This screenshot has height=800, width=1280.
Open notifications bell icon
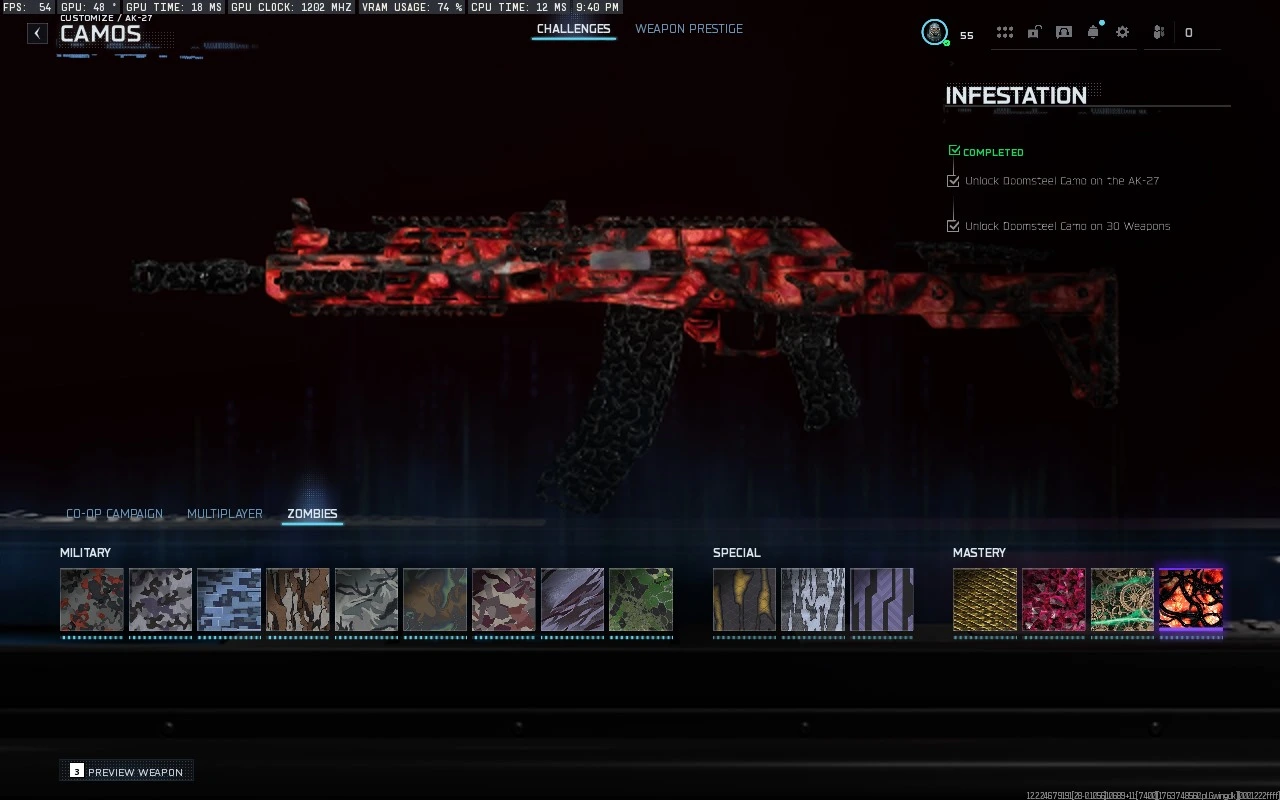1094,32
